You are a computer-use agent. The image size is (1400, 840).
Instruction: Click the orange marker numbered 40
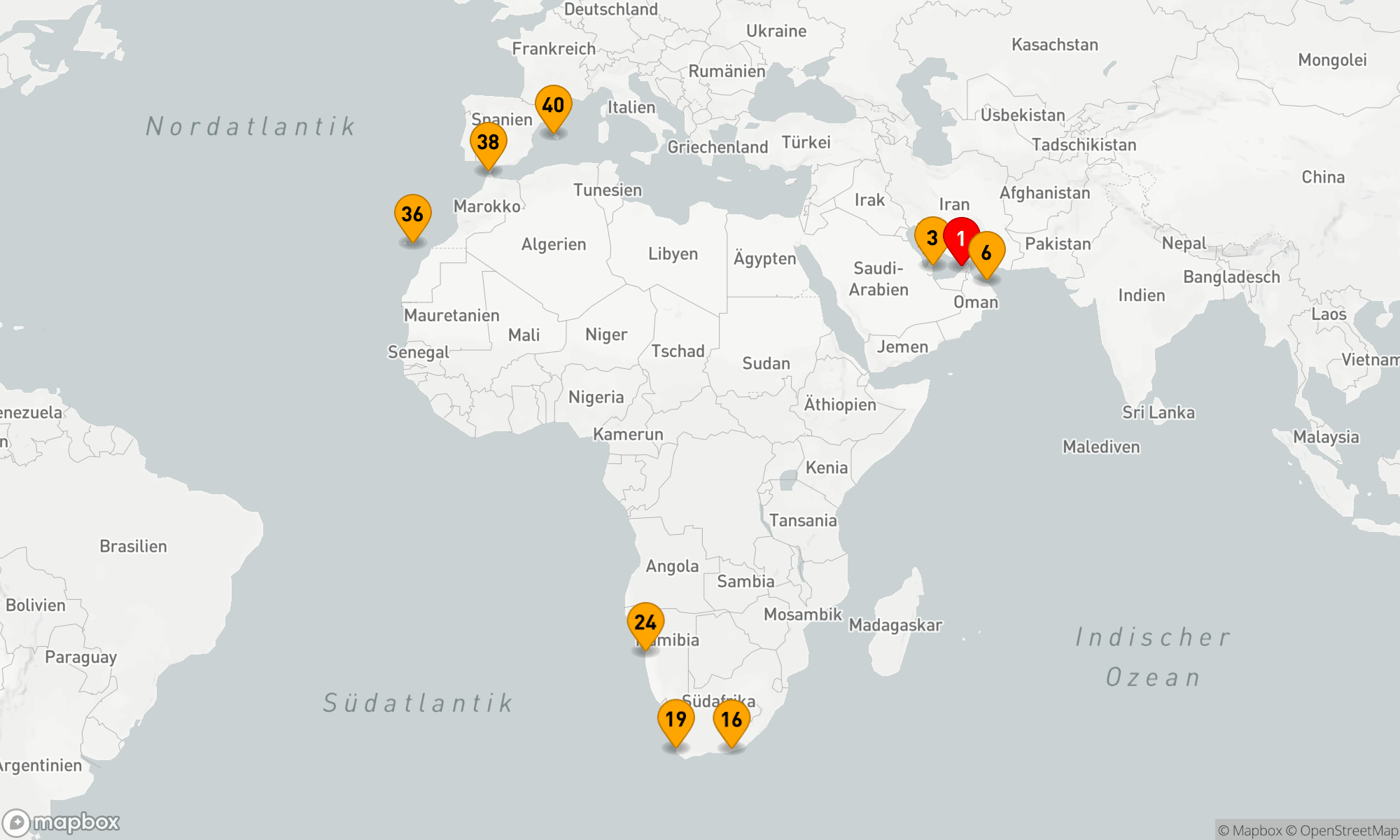[x=553, y=106]
